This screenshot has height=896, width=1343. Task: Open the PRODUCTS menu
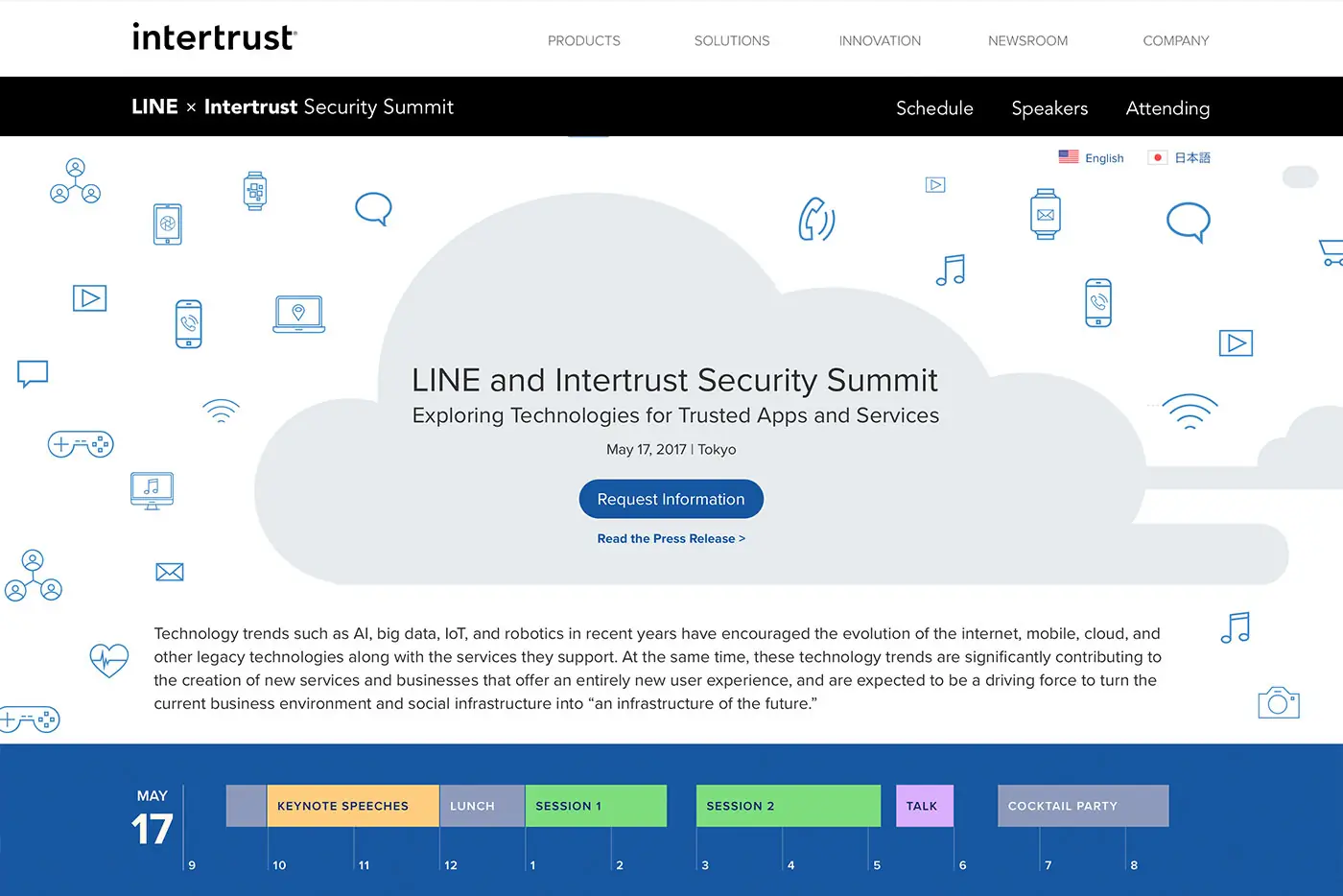[x=584, y=40]
